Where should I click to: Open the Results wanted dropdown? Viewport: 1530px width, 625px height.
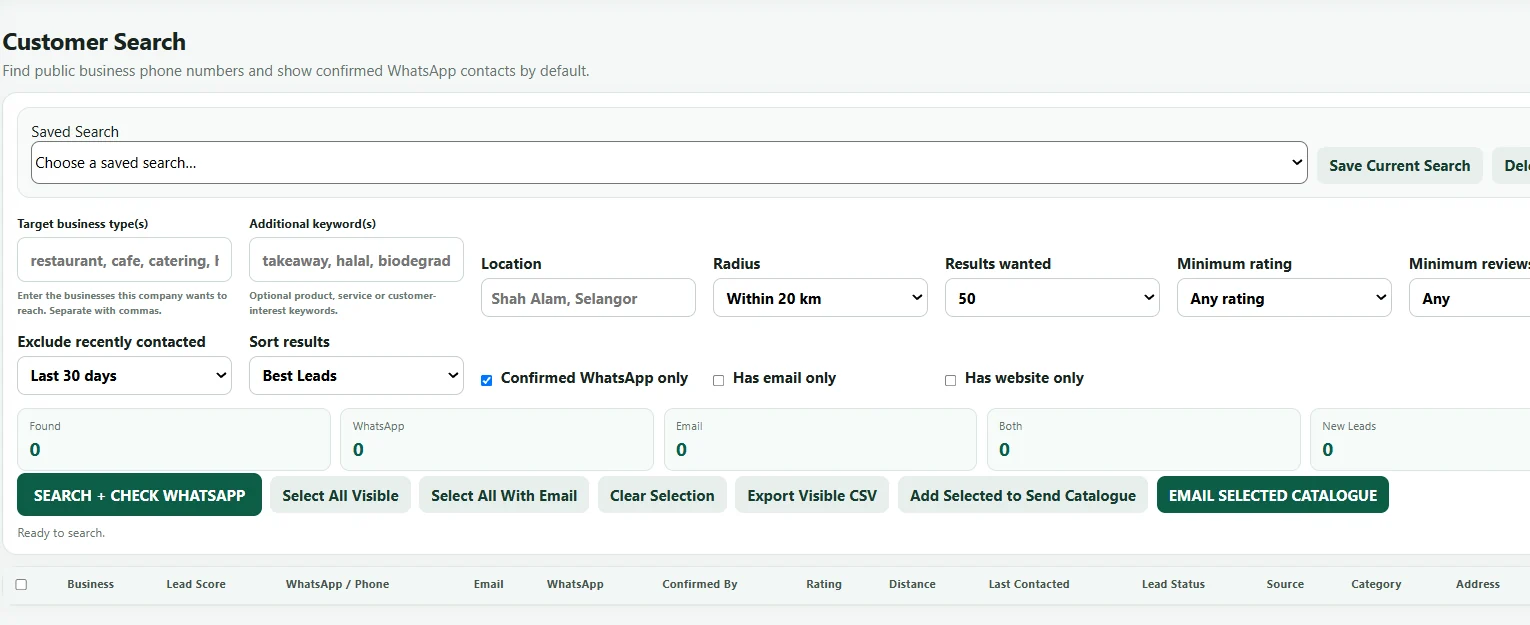(1052, 298)
